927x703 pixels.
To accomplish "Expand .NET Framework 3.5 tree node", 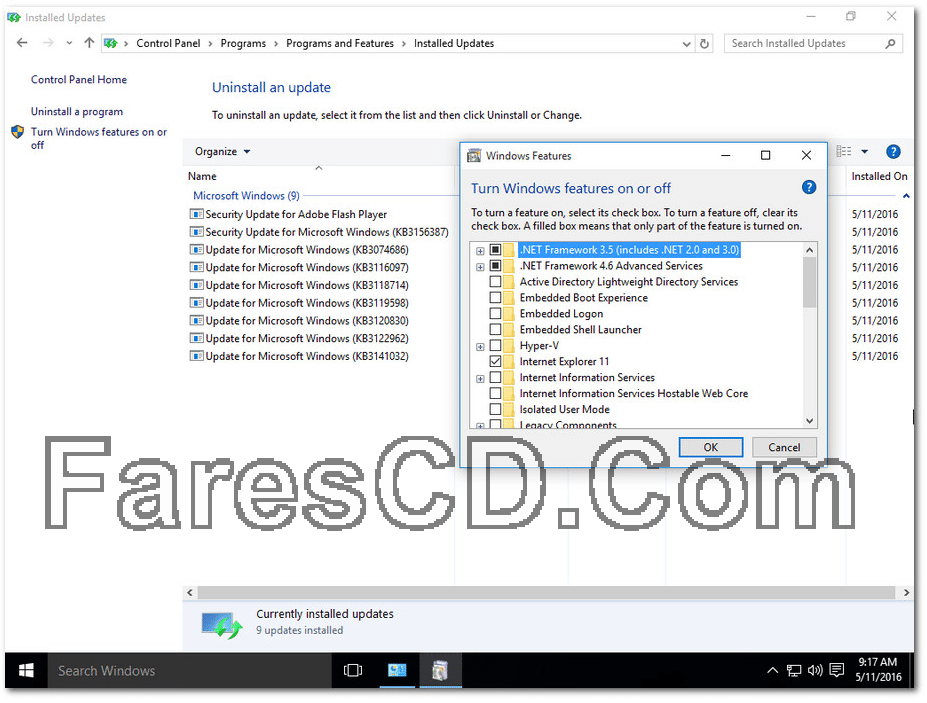I will [480, 251].
